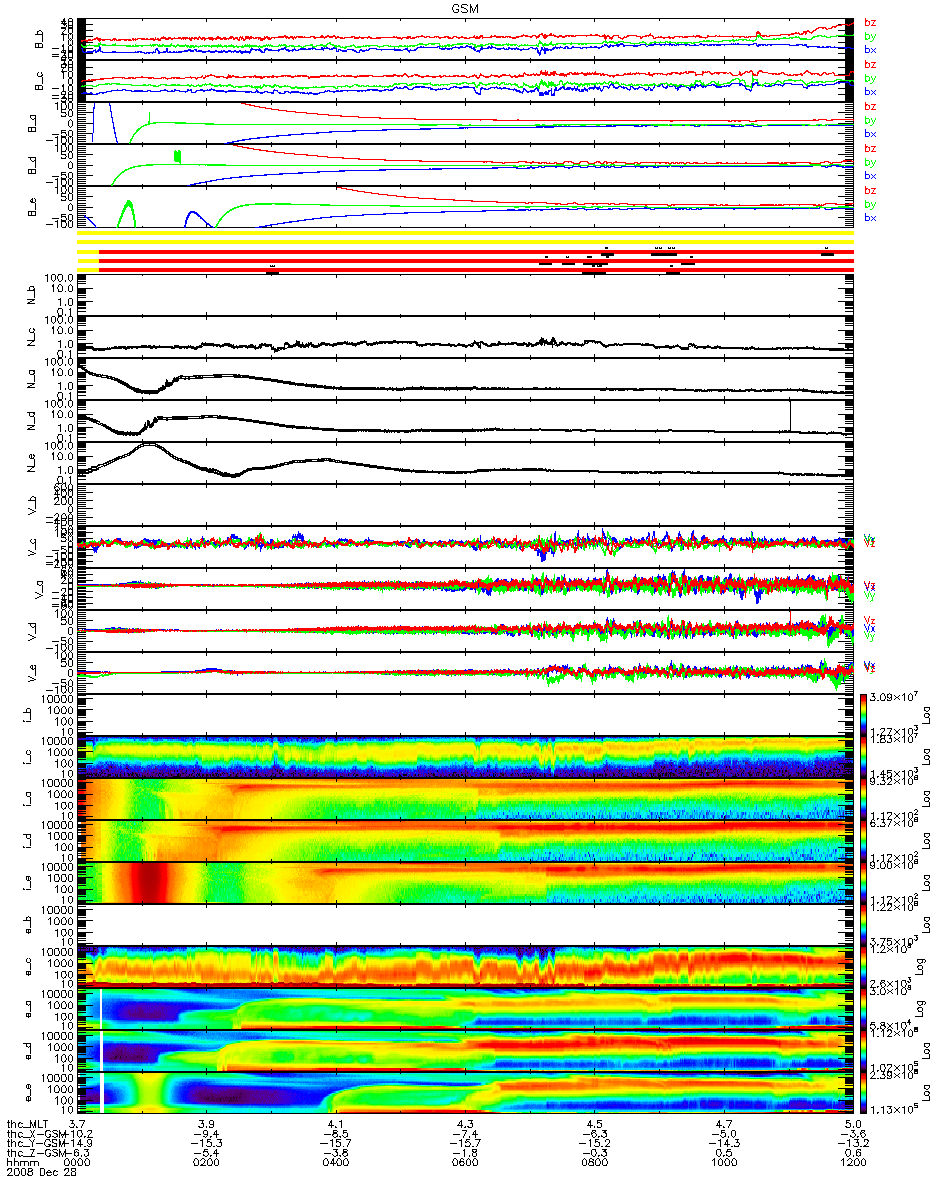The height and width of the screenshot is (1200, 930).
Task: Click the B_b axis label
Action: tap(38, 39)
